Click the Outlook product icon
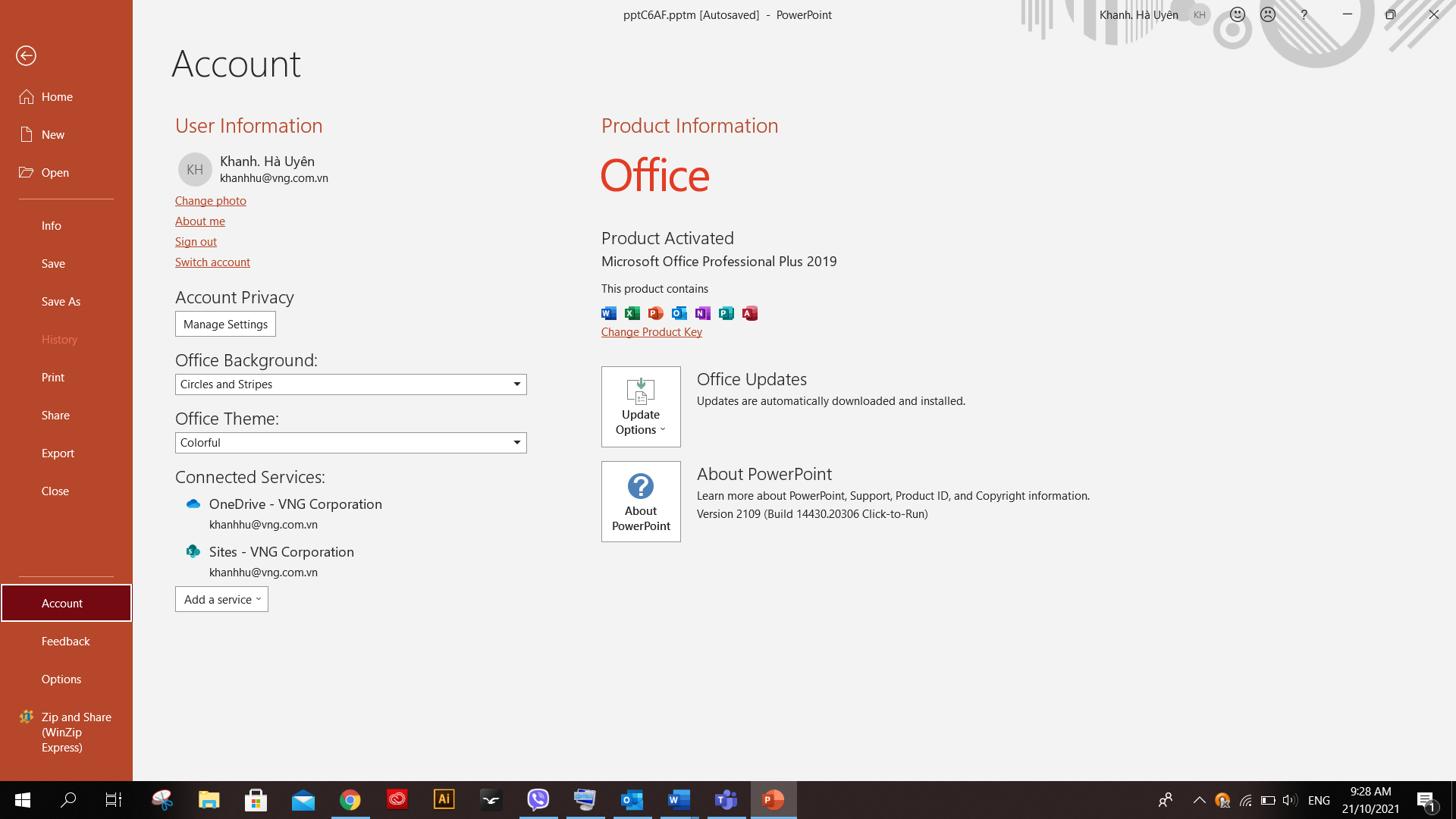The image size is (1456, 819). (679, 313)
